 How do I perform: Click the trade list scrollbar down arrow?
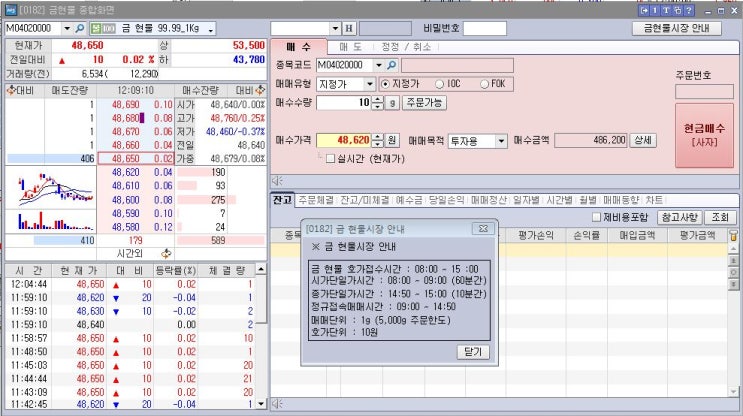tap(261, 404)
